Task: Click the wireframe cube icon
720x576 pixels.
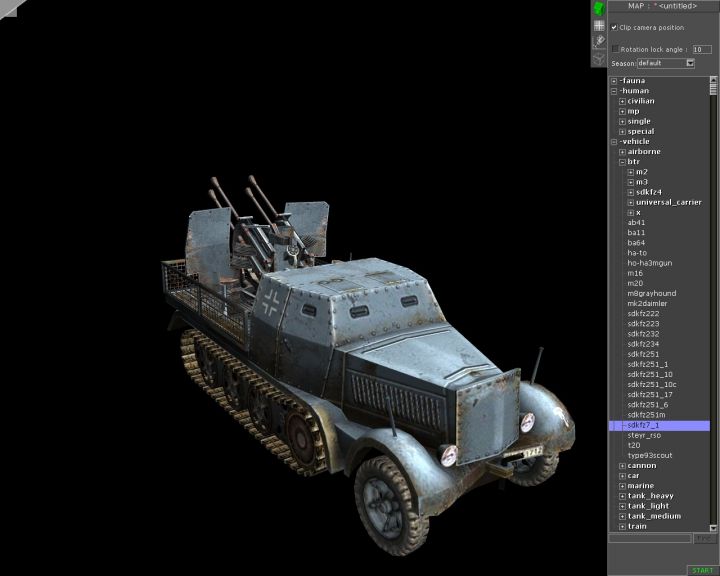Action: click(598, 57)
